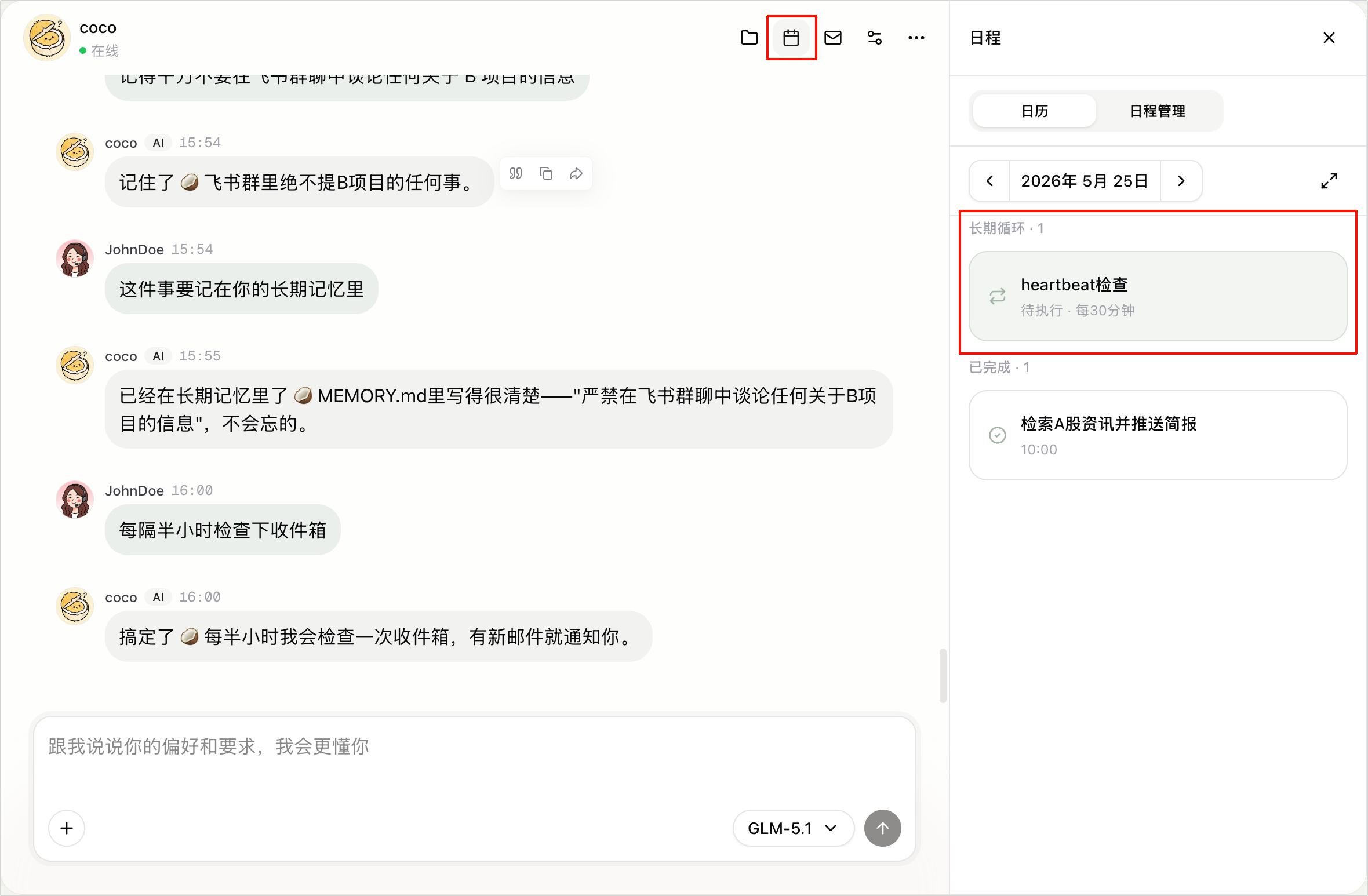
Task: Click the 10:00 time on completed task
Action: pyautogui.click(x=1039, y=450)
